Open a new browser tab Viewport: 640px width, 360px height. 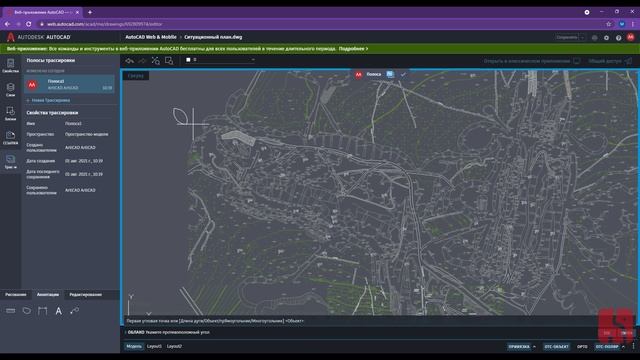point(90,12)
